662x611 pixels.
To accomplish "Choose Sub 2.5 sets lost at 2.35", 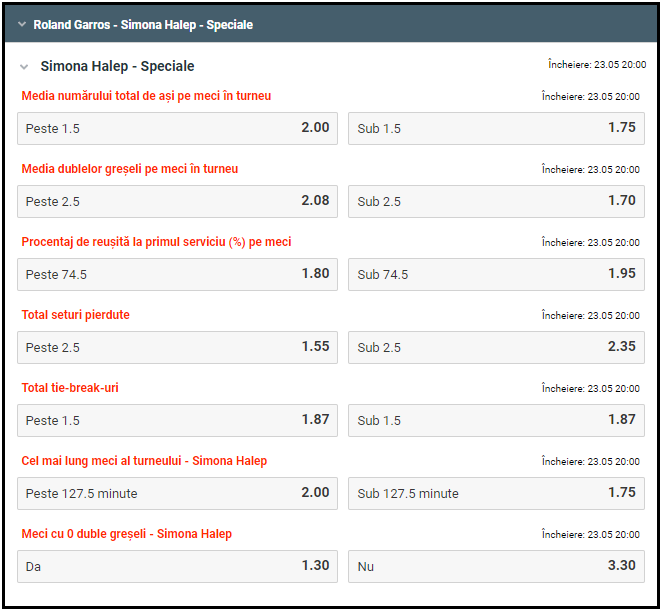I will pos(496,347).
